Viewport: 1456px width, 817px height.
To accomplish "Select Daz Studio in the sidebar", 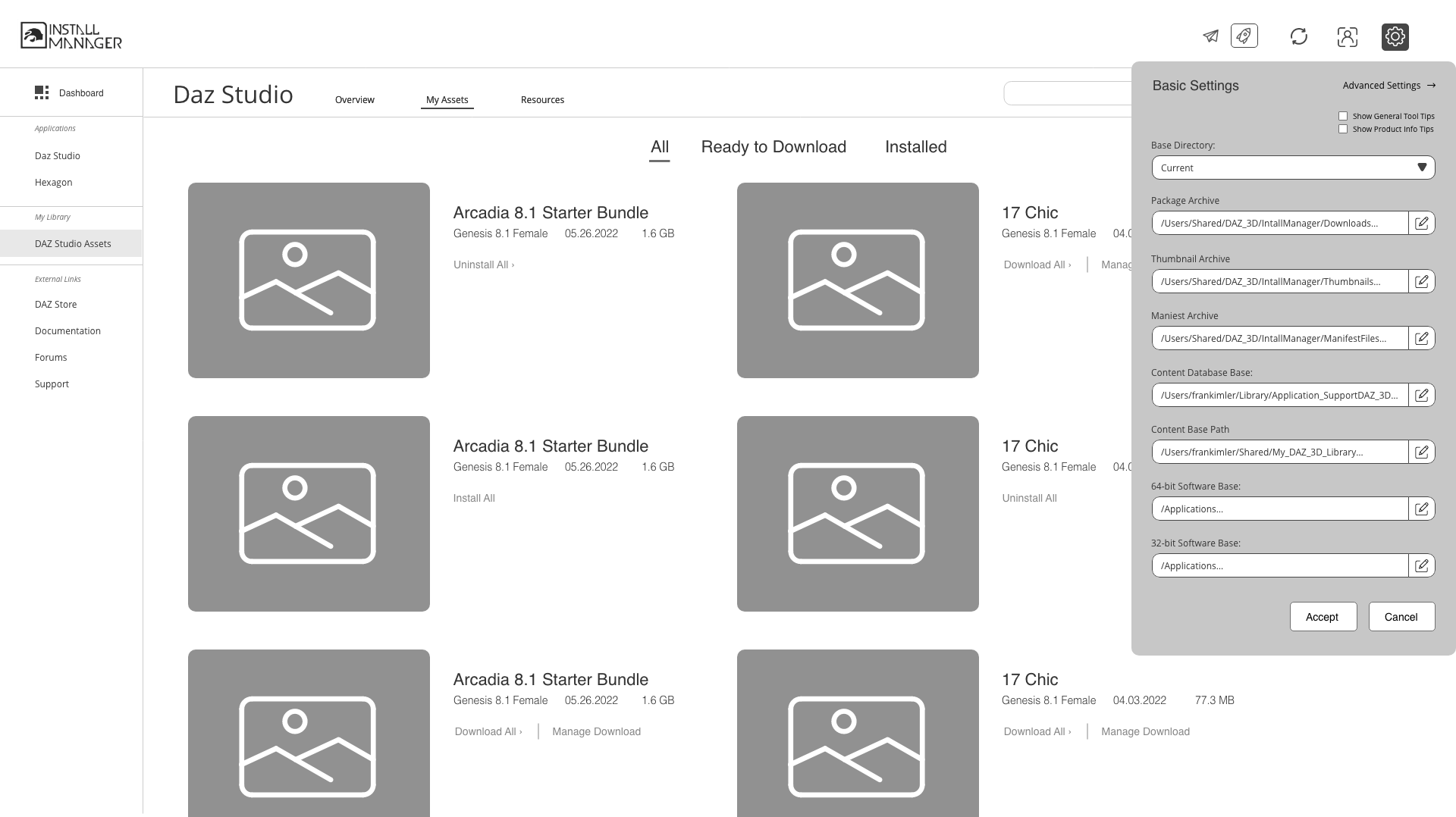I will 58,155.
